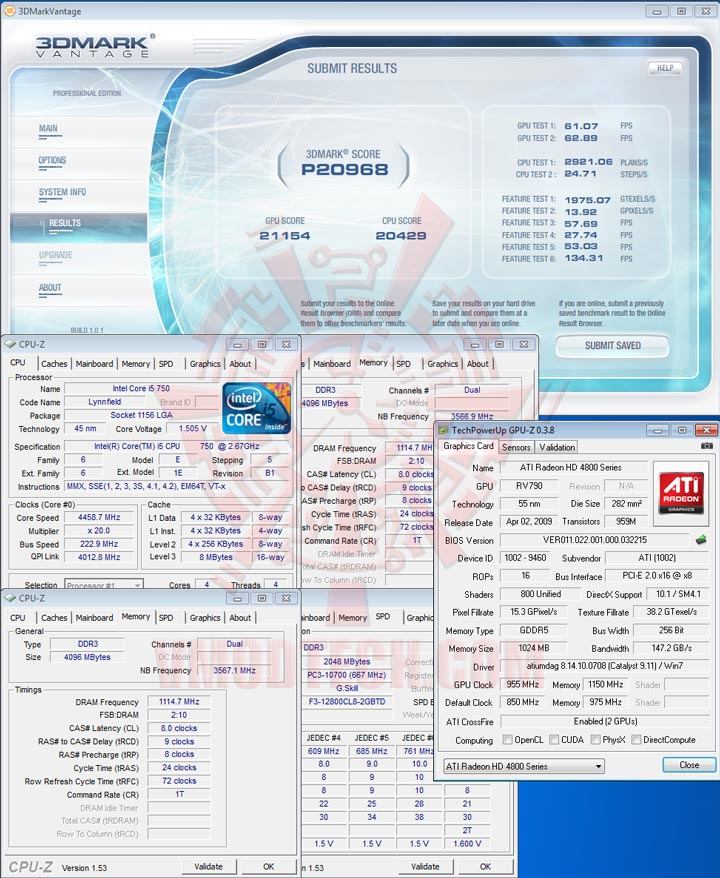Click OK in the CPU-Z SPD window

point(485,867)
